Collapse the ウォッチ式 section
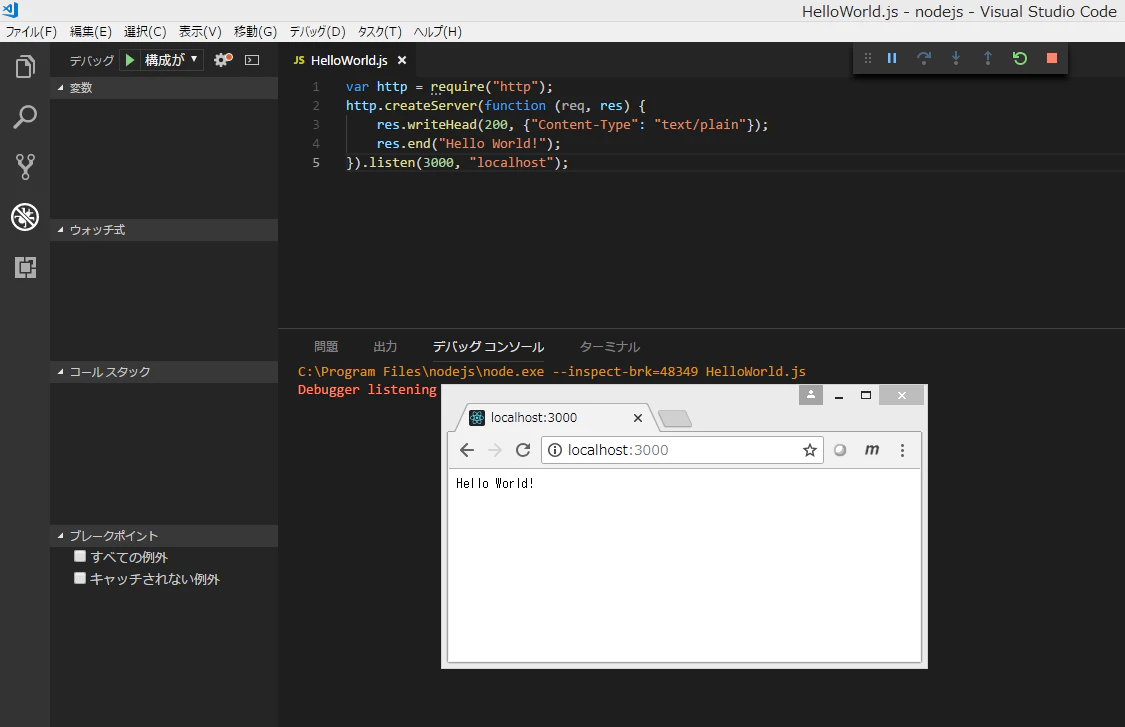 (164, 230)
